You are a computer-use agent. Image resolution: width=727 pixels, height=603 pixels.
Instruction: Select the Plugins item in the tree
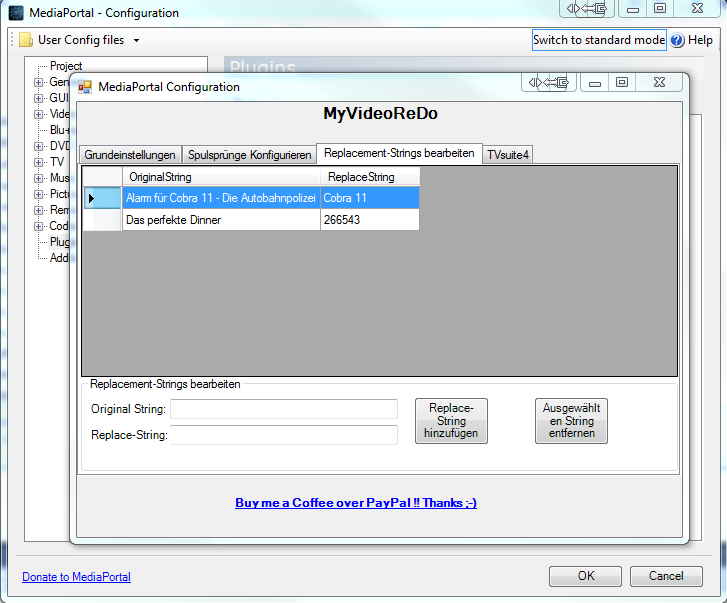[x=60, y=242]
